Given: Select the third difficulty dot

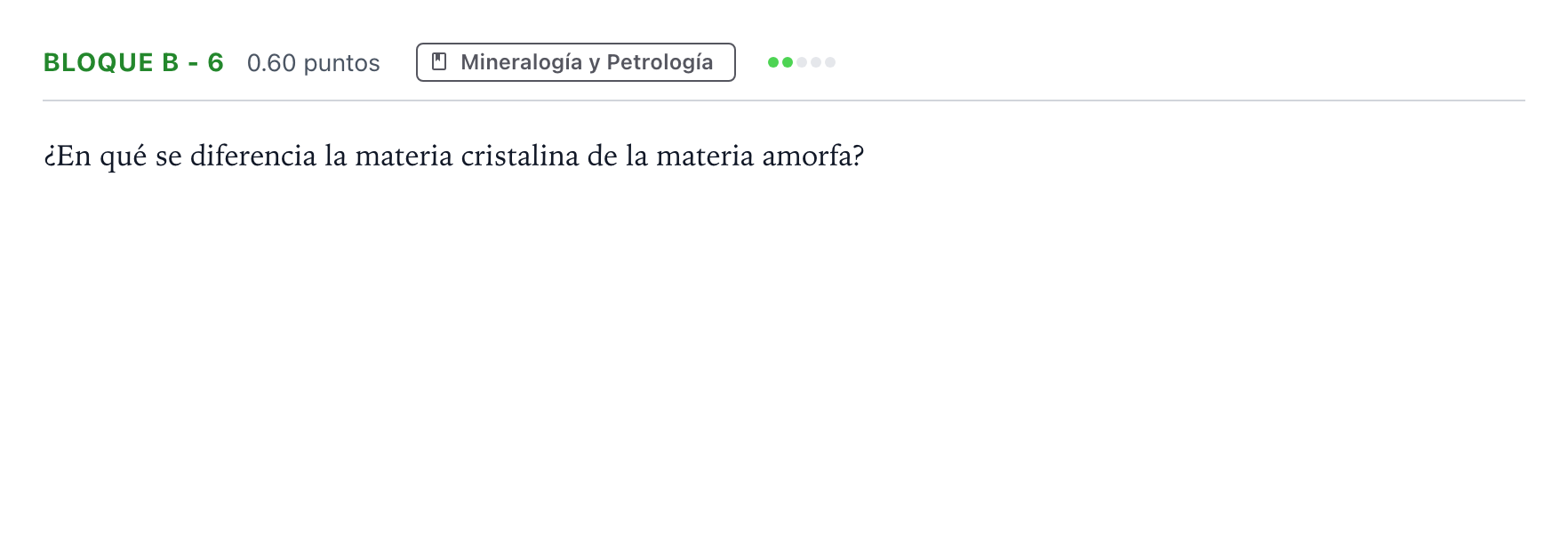Looking at the screenshot, I should [802, 62].
